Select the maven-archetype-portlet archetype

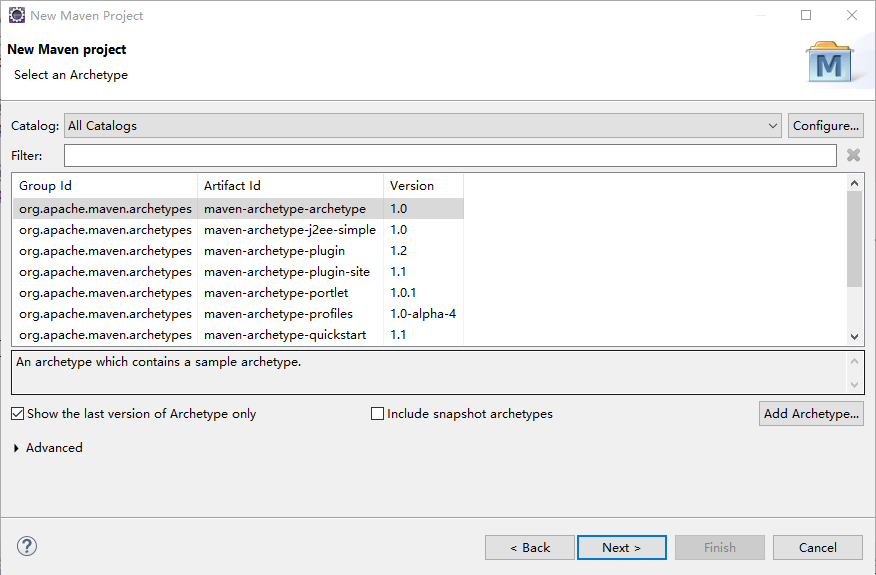click(238, 293)
